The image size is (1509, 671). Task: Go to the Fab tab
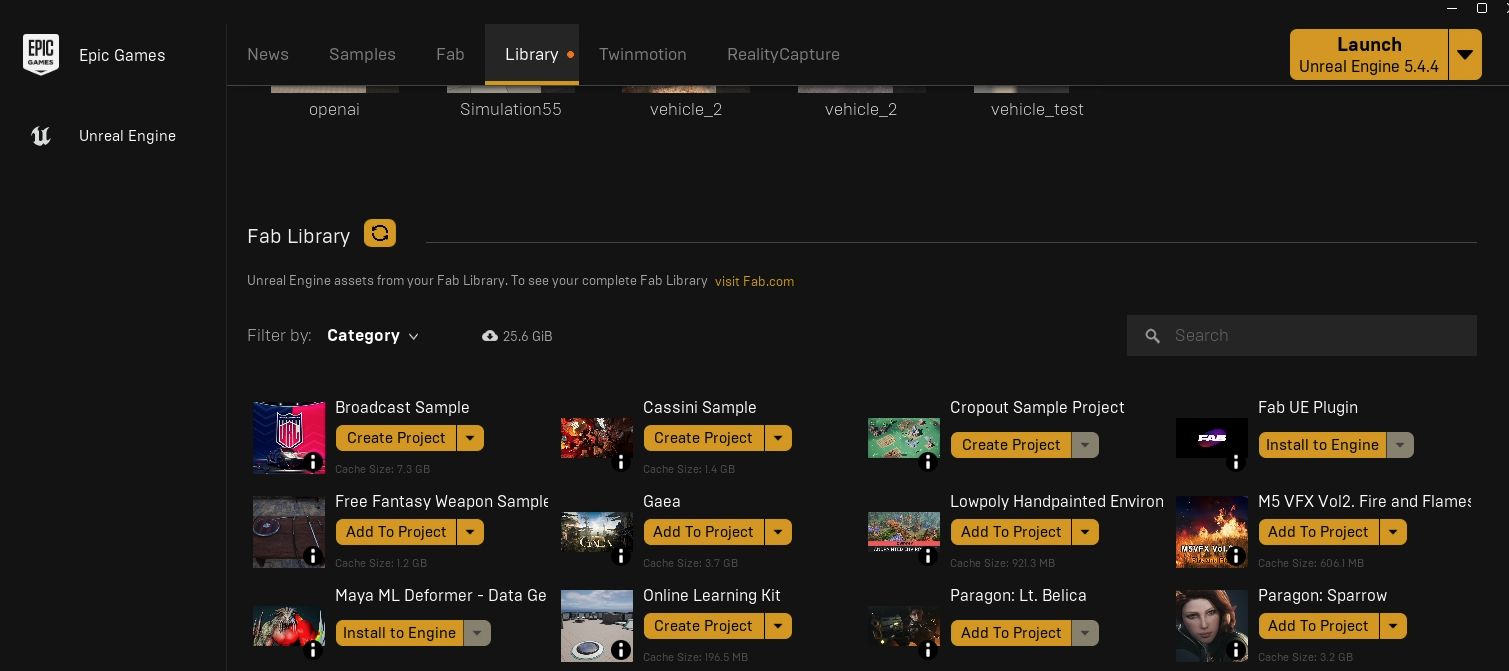(450, 55)
